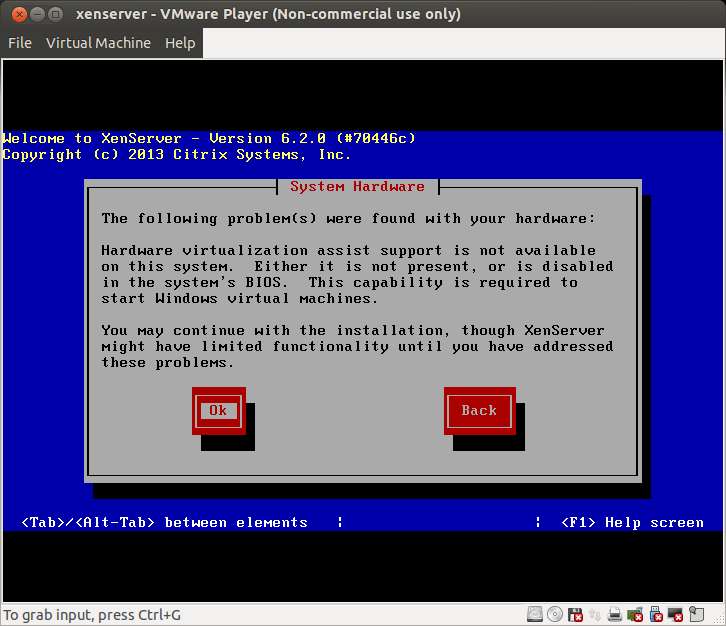Click the message log note icon
Viewport: 726px width, 626px height.
(x=696, y=614)
